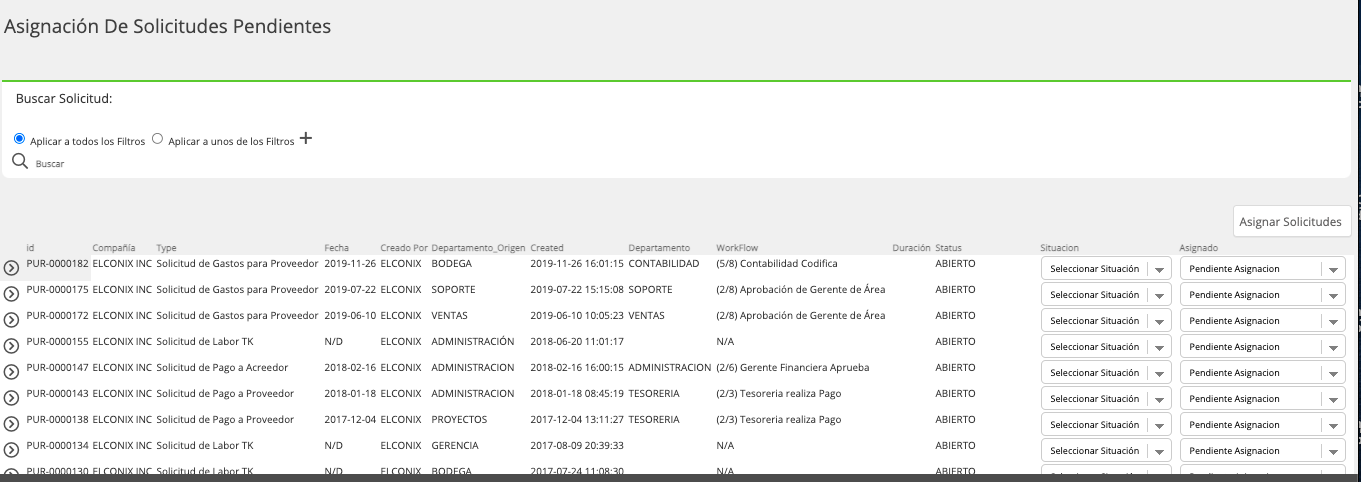
Task: Click the PUR-0000175 id cell
Action: pyautogui.click(x=58, y=289)
